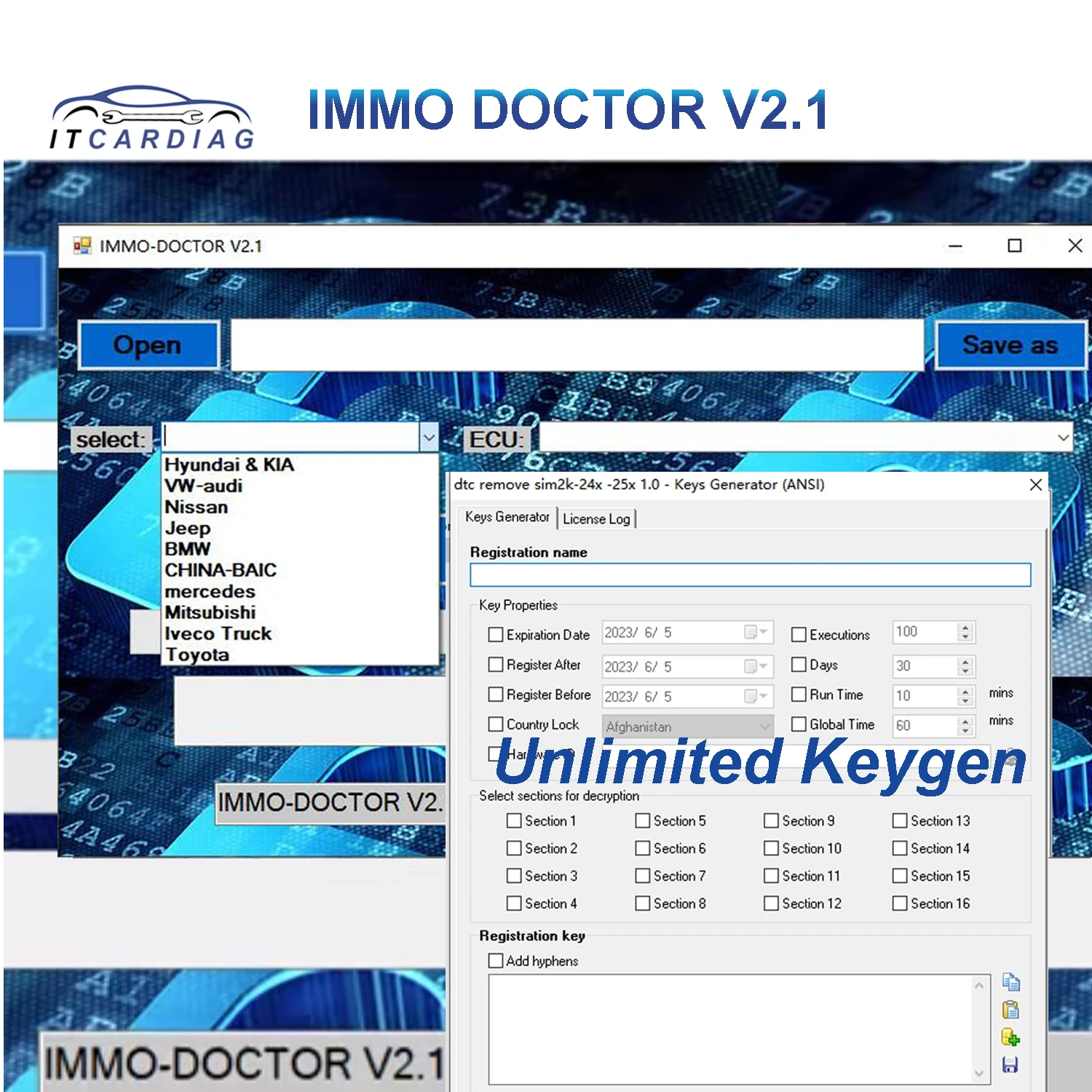Increase Executions value with up stepper
Image resolution: width=1092 pixels, height=1092 pixels.
tap(965, 628)
